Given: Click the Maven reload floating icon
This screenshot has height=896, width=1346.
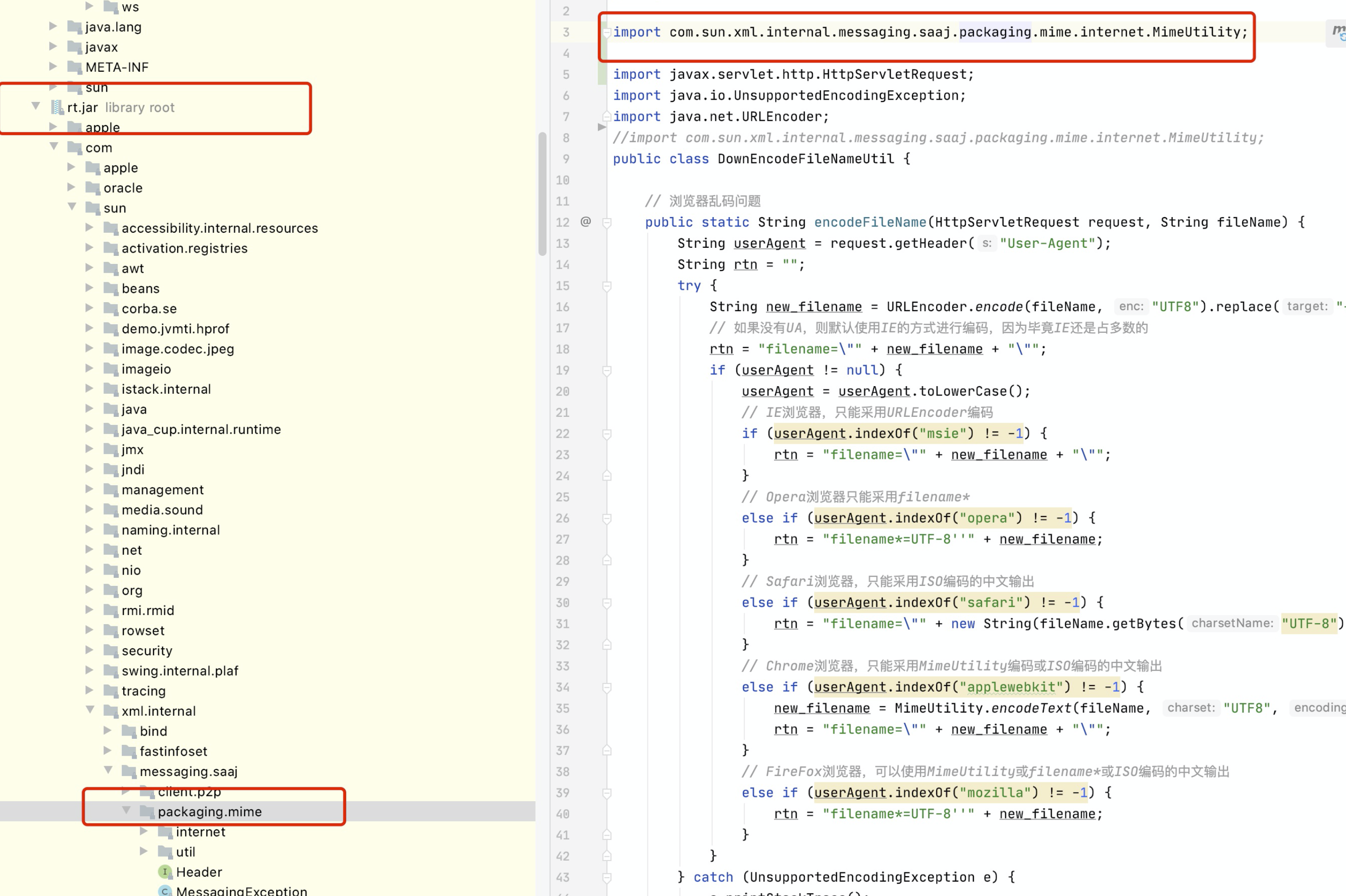Looking at the screenshot, I should [1338, 32].
